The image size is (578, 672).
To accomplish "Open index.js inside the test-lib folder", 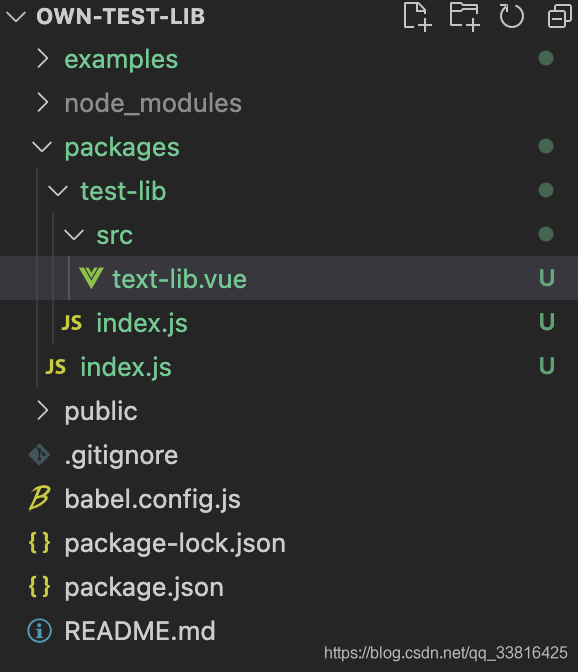I will (x=289, y=322).
